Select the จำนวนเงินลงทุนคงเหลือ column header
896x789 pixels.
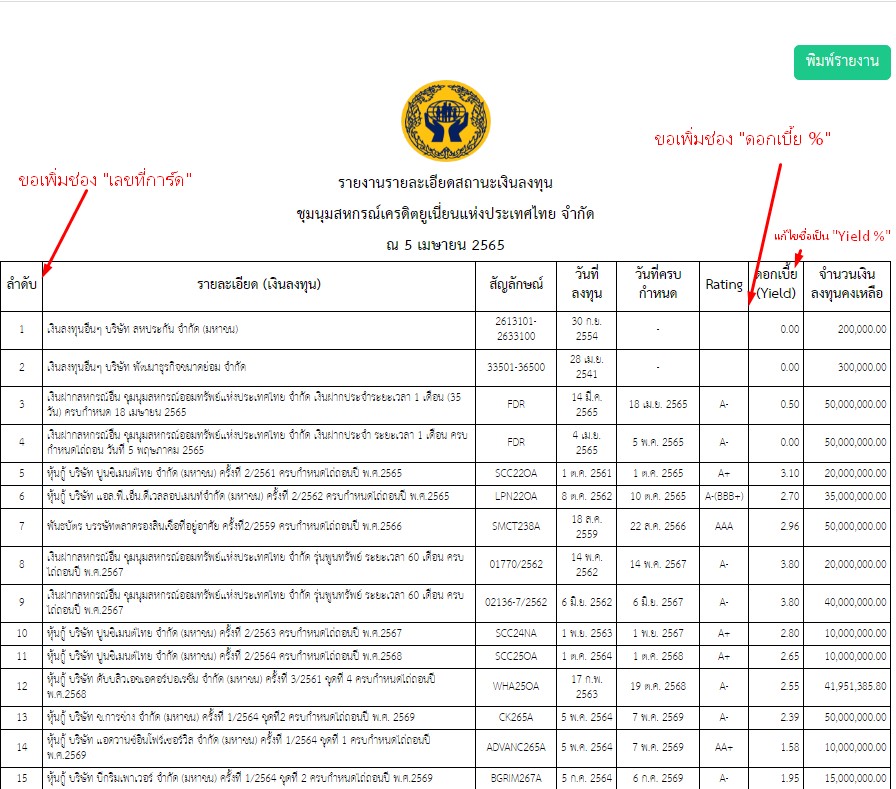coord(847,284)
